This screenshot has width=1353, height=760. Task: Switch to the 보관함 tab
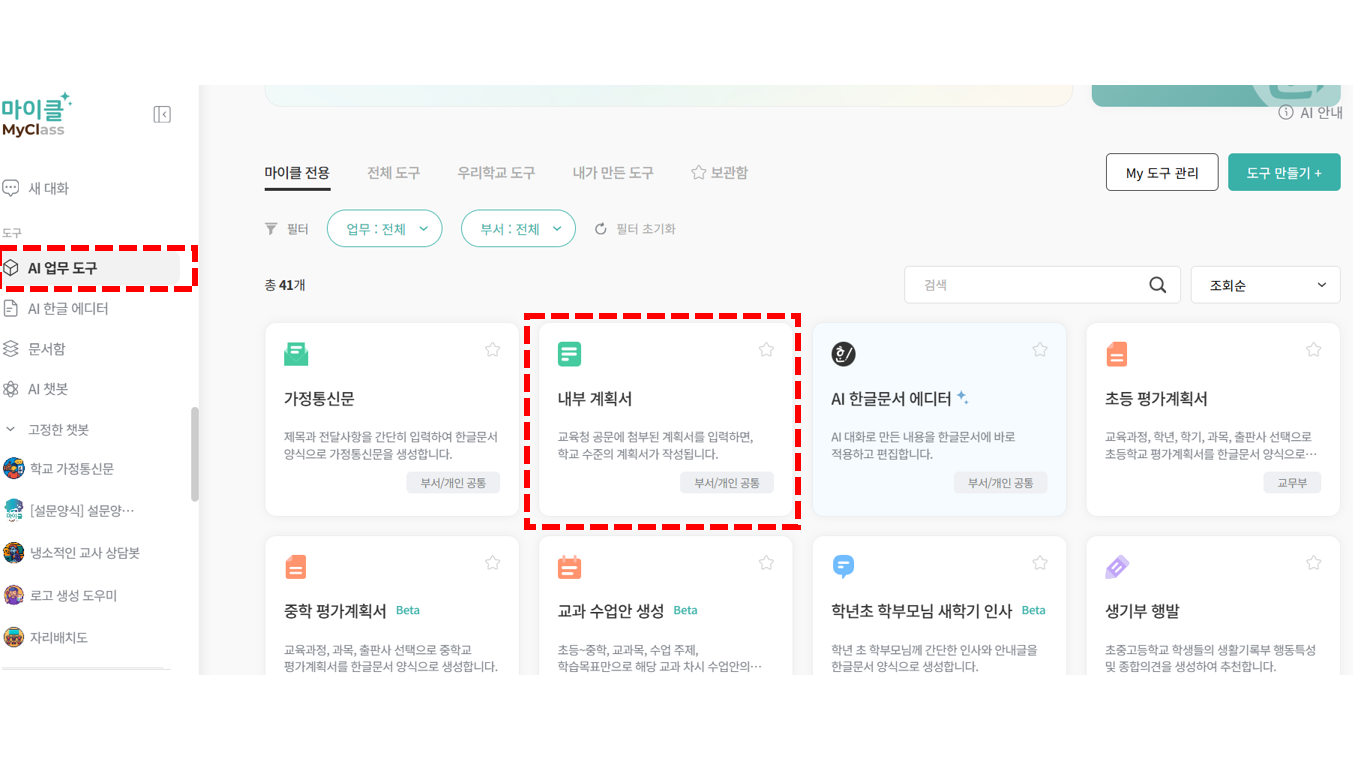pos(719,173)
